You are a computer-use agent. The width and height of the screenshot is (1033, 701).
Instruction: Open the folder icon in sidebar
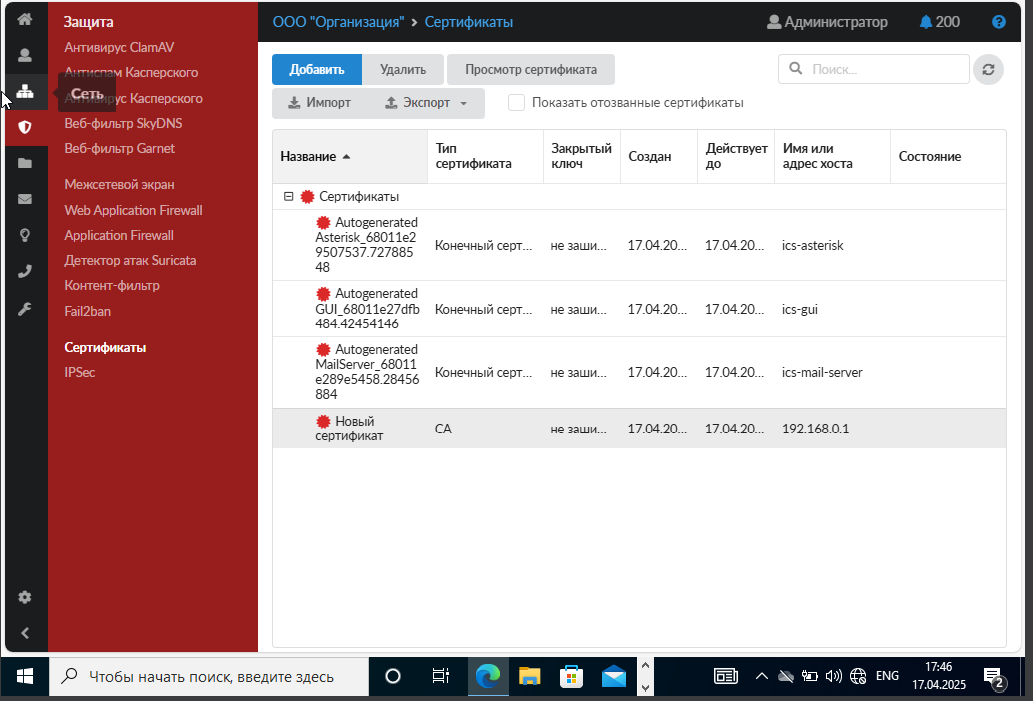pos(25,163)
